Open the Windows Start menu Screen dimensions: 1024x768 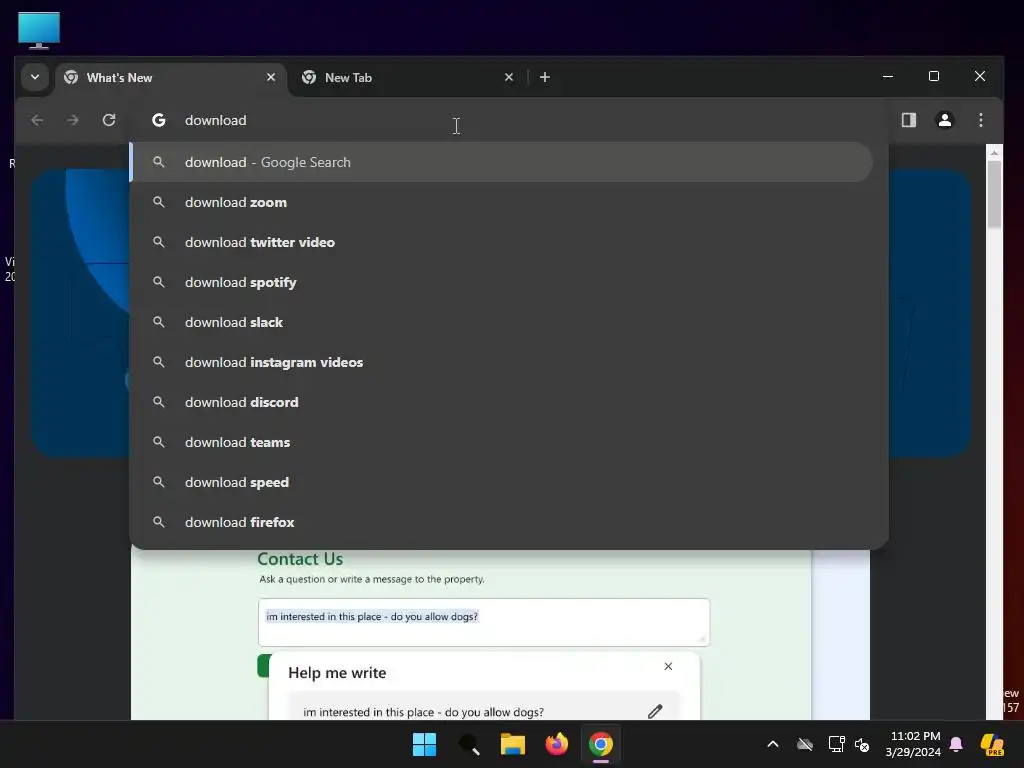coord(424,744)
